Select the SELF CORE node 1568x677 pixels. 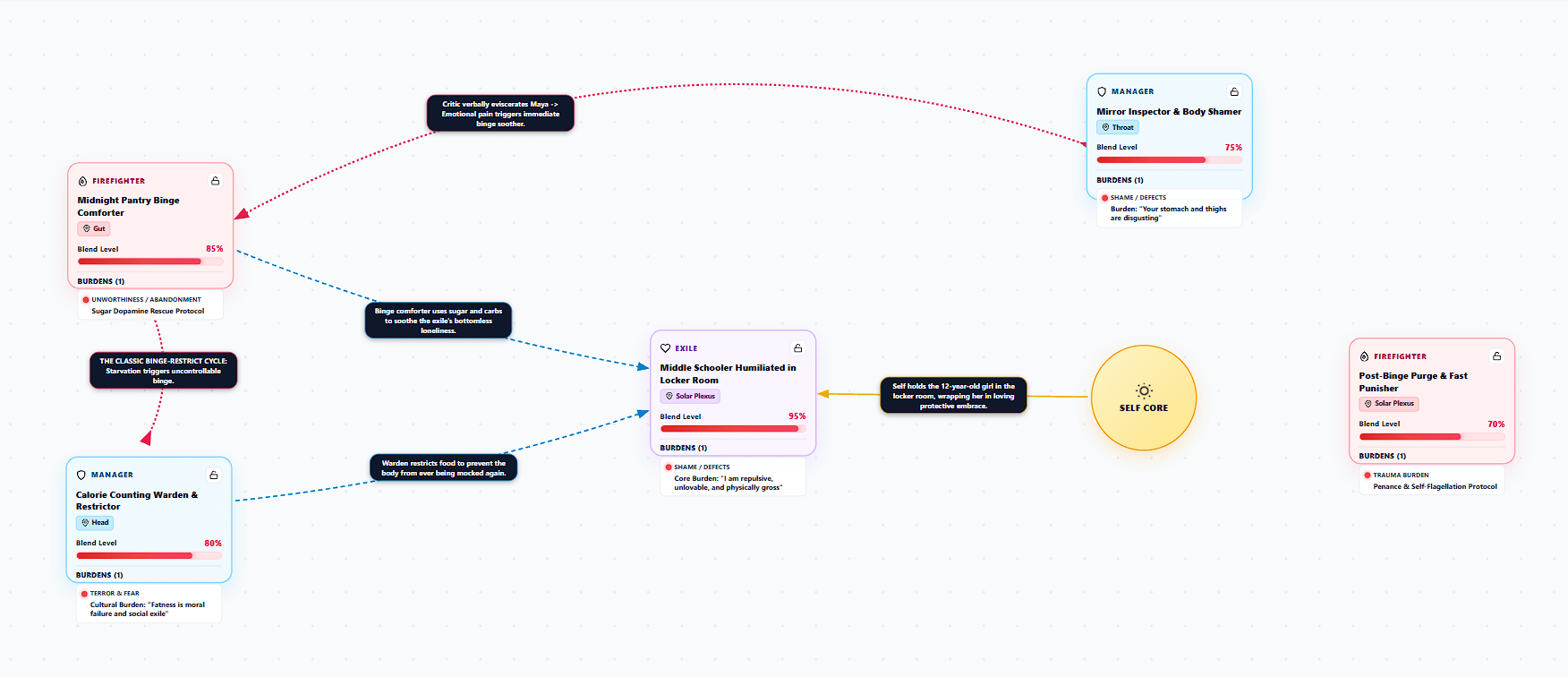pos(1144,398)
